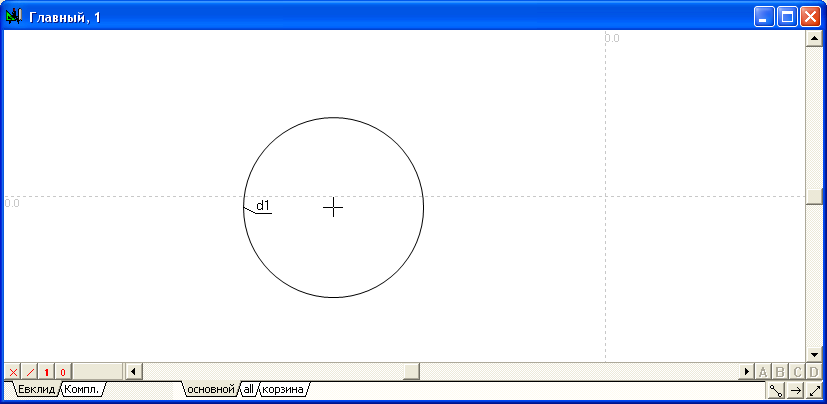The image size is (827, 404).
Task: Click the application icon in title bar
Action: tap(13, 17)
